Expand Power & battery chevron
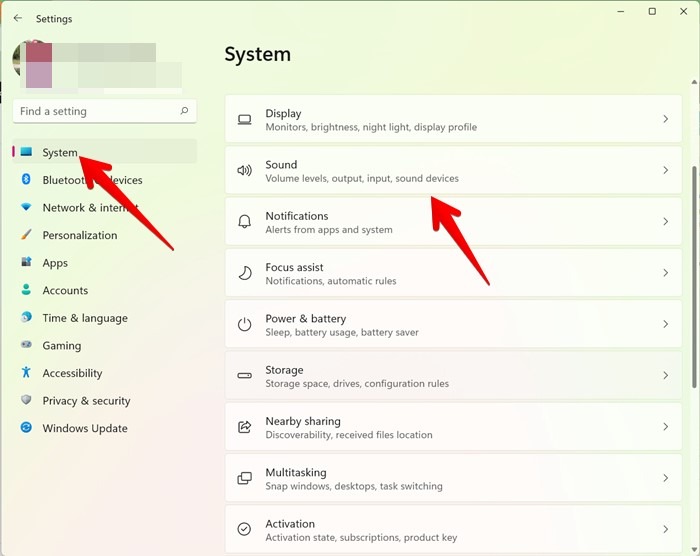This screenshot has width=700, height=556. pos(665,324)
